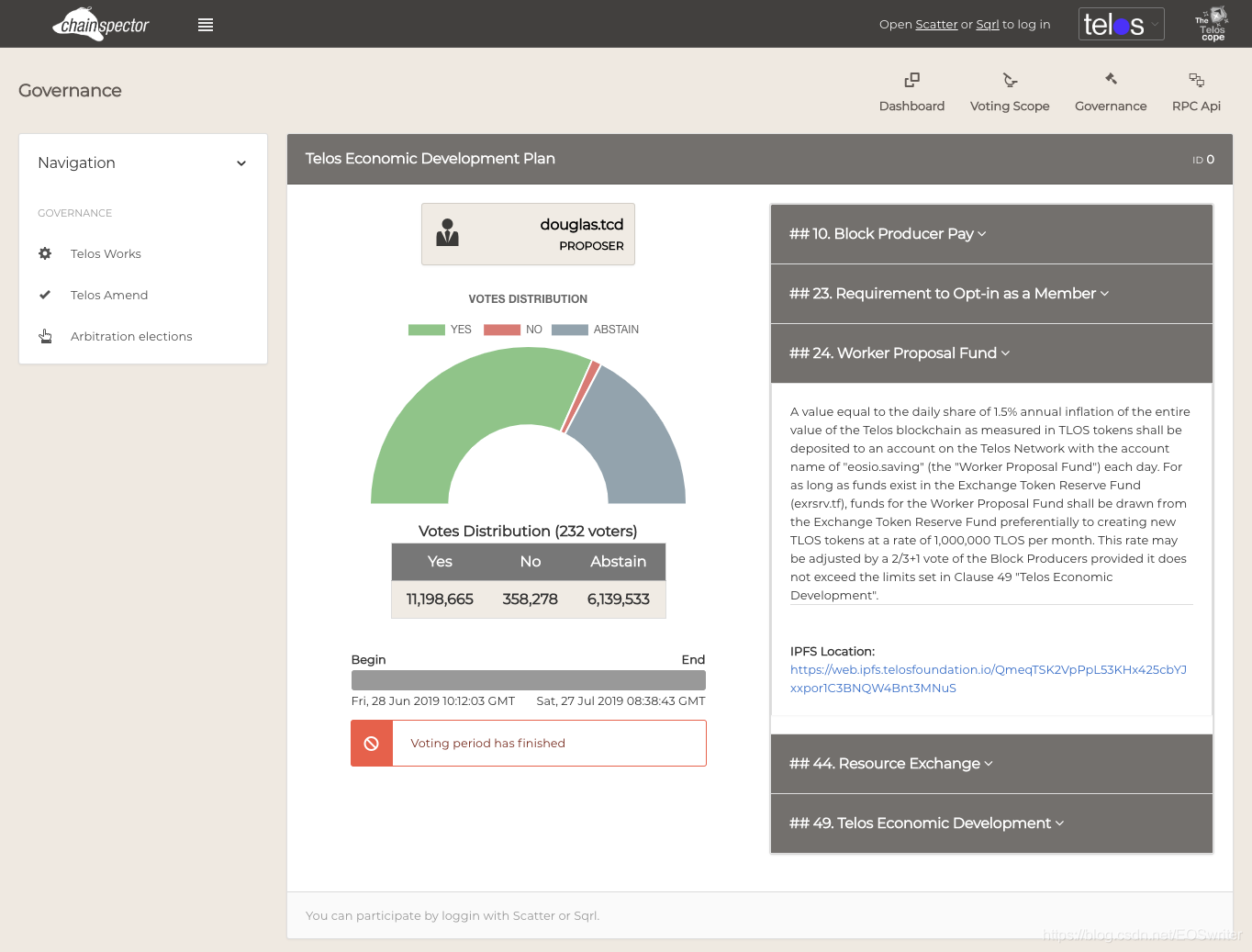Expand the 49. Telos Economic Development section
The width and height of the screenshot is (1252, 952).
click(x=991, y=823)
